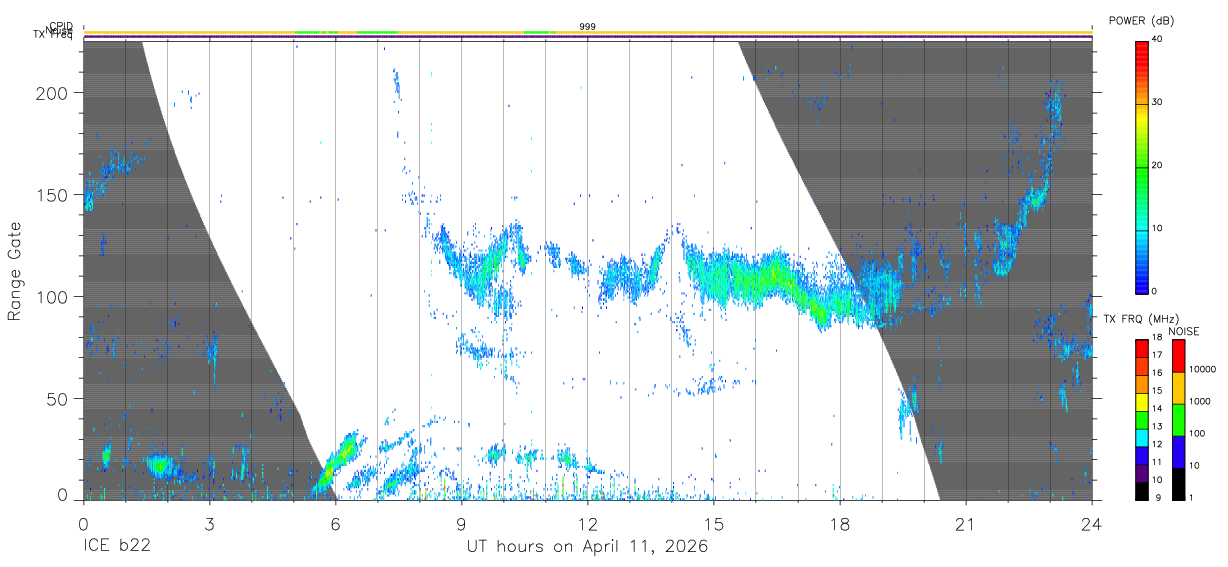The height and width of the screenshot is (567, 1228).
Task: Click the 21 tick label on UT hours axis
Action: pyautogui.click(x=965, y=523)
